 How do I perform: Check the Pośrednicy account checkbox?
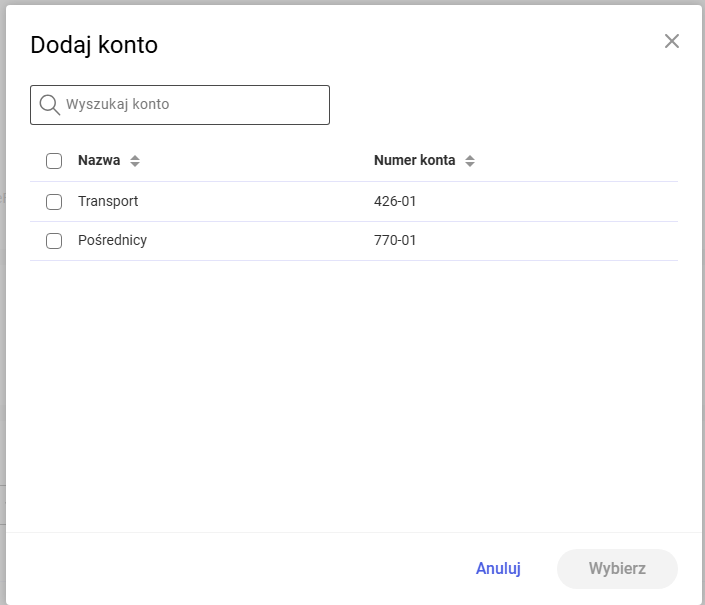(54, 241)
